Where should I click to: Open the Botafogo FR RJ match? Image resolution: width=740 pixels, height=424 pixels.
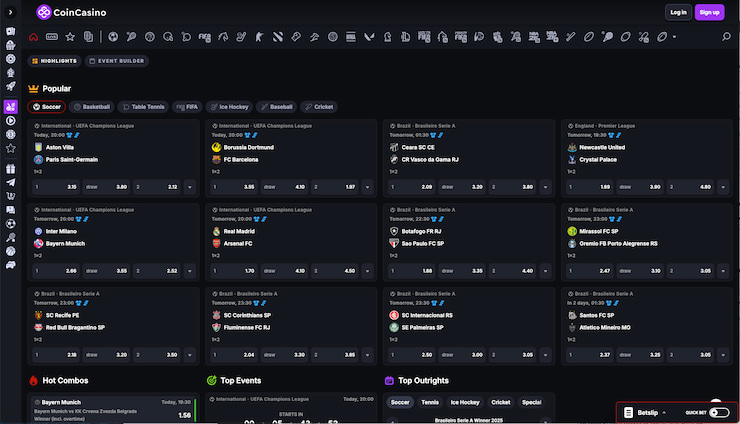(421, 231)
